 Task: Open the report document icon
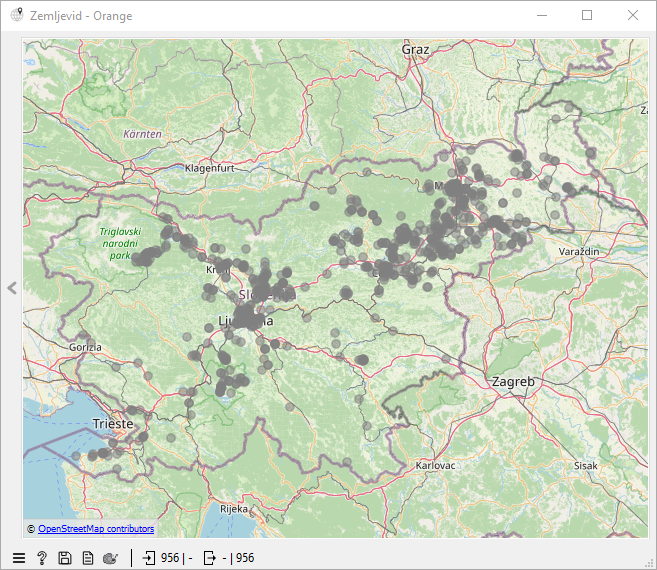pos(88,558)
